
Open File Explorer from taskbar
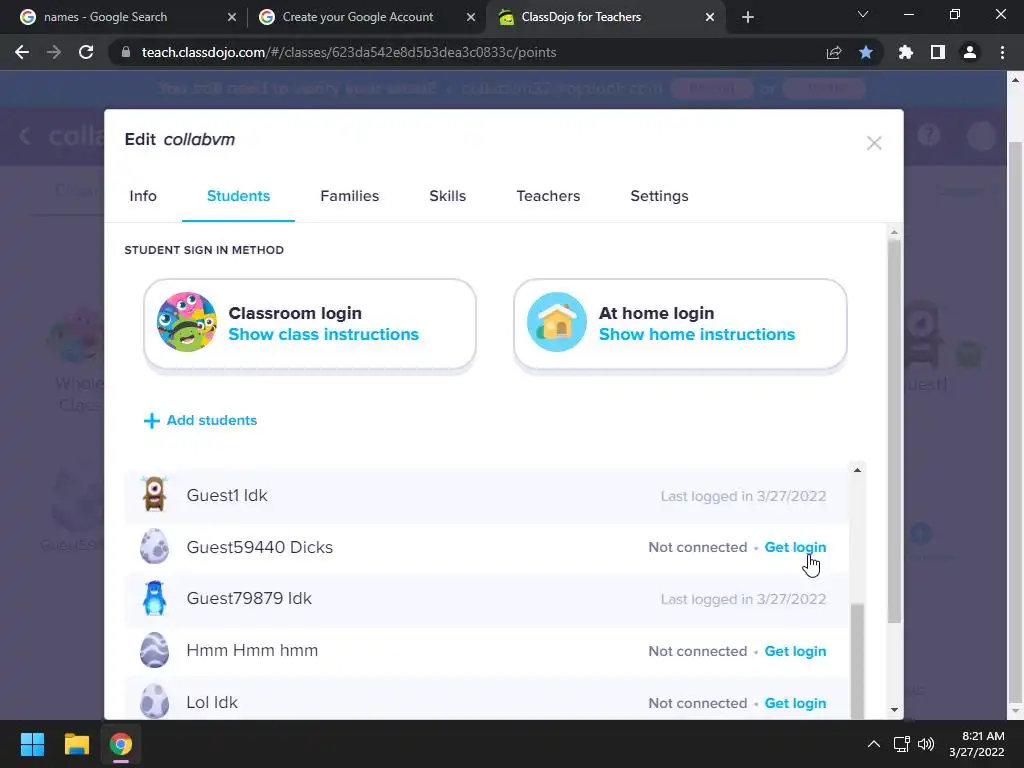point(76,744)
